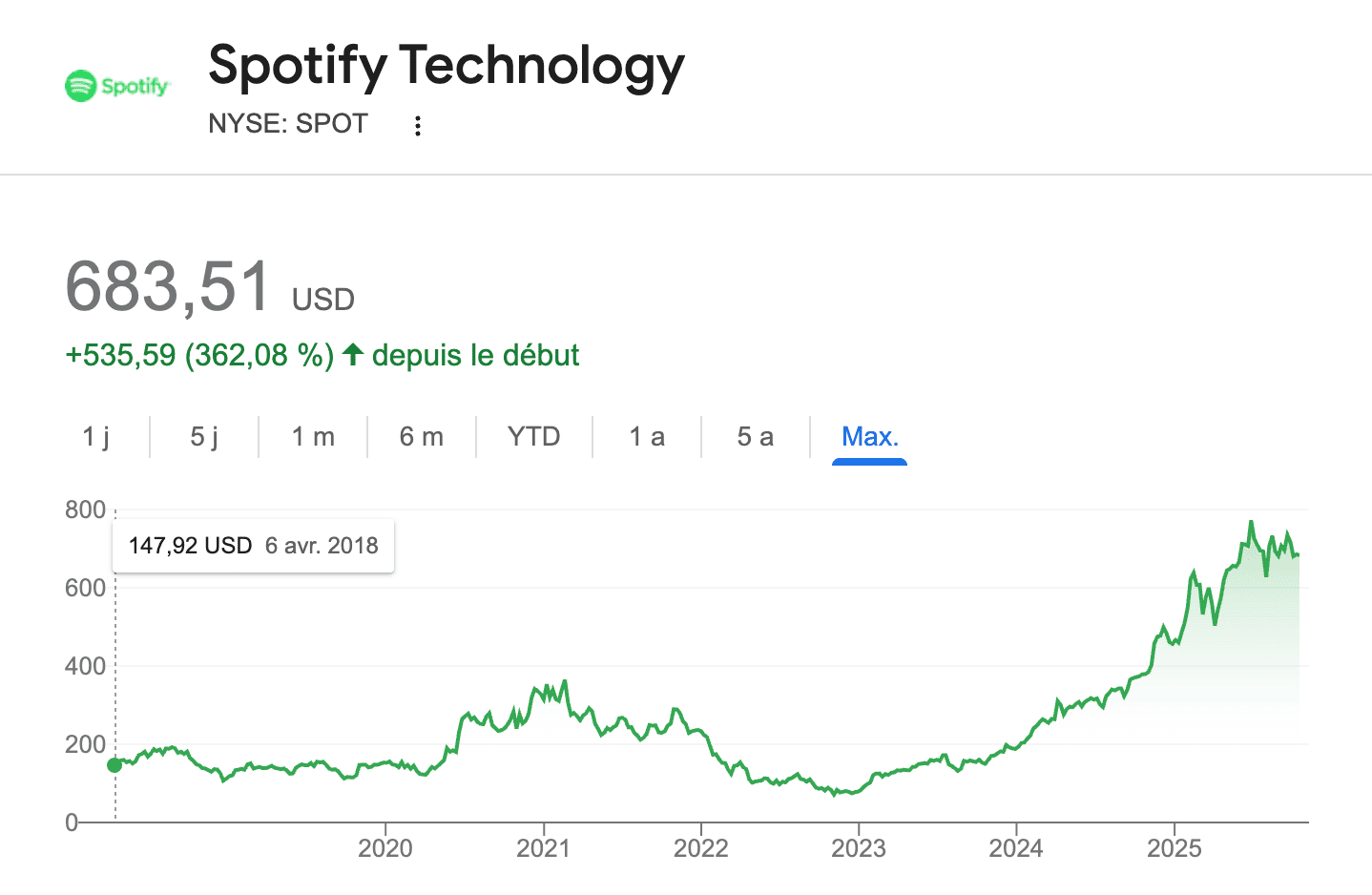Viewport: 1372px width, 895px height.
Task: Click the NYSE: SPOT ticker label
Action: tap(288, 123)
